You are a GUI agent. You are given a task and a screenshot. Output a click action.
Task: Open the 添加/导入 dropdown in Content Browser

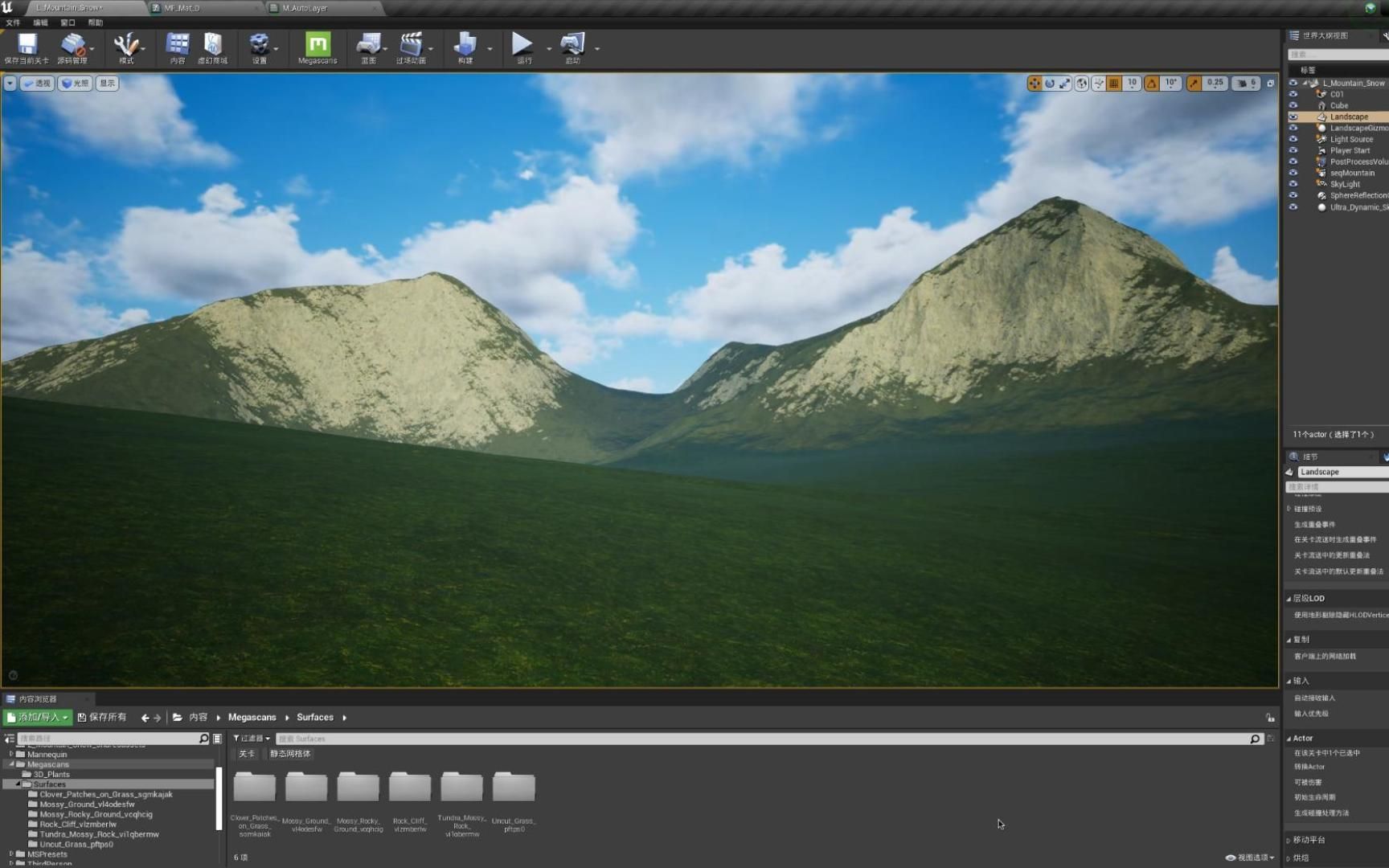click(37, 717)
